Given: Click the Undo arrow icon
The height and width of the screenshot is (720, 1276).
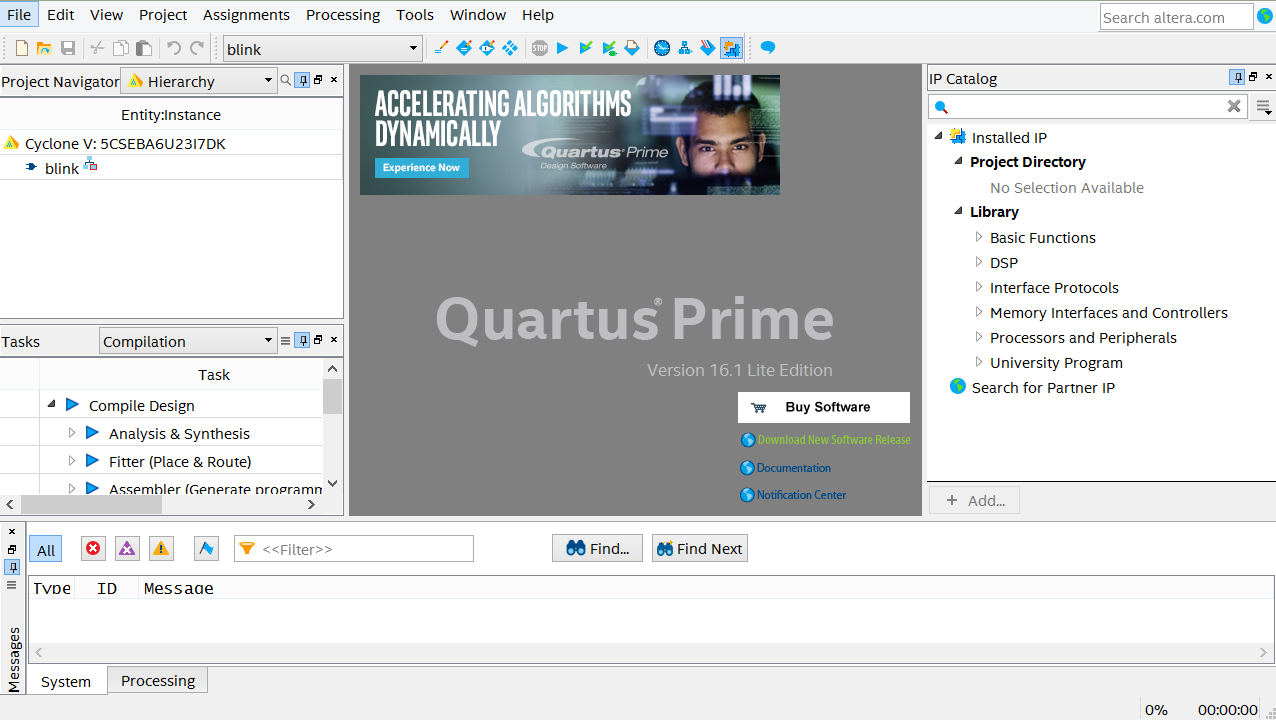Looking at the screenshot, I should pos(173,48).
